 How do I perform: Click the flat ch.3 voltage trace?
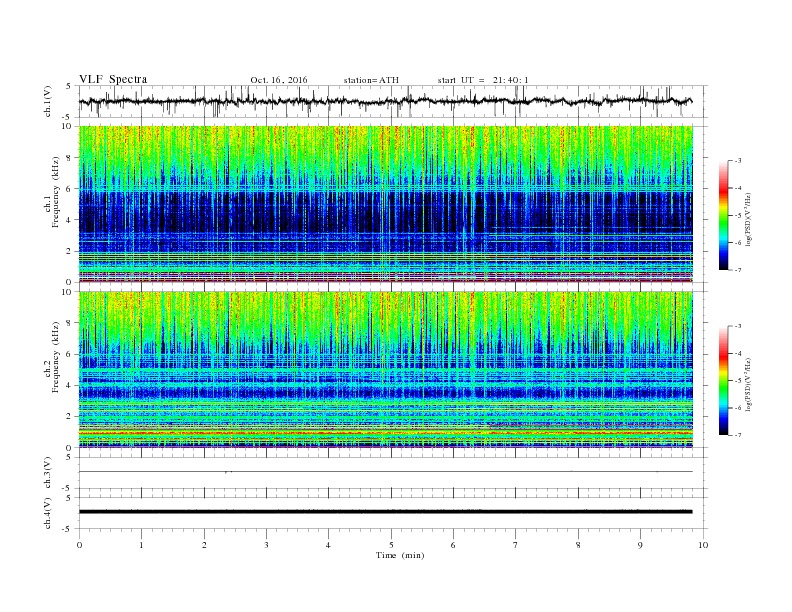tap(385, 472)
